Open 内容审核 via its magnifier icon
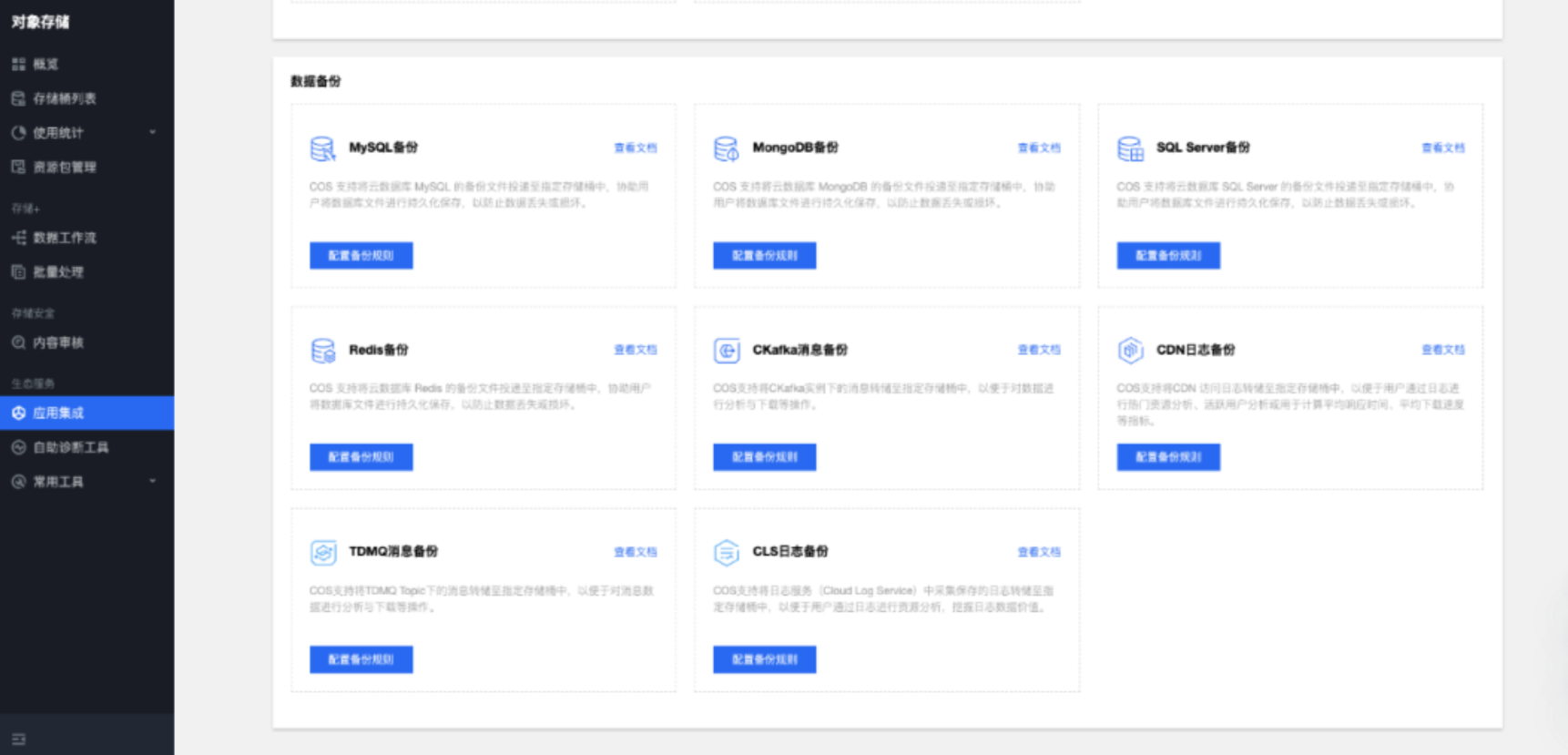The height and width of the screenshot is (755, 1568). click(18, 342)
